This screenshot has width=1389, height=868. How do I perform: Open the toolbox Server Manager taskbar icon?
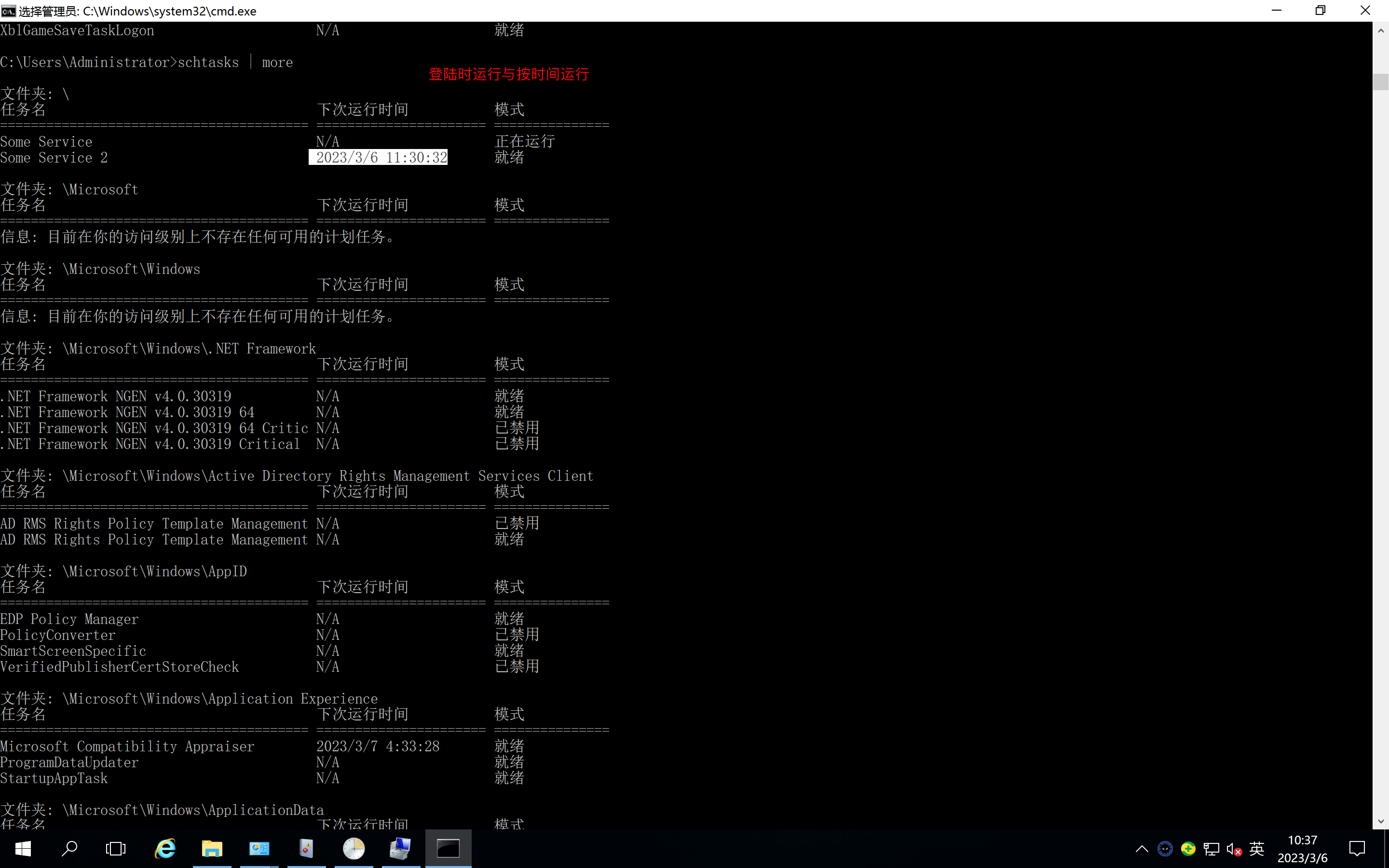point(401,849)
